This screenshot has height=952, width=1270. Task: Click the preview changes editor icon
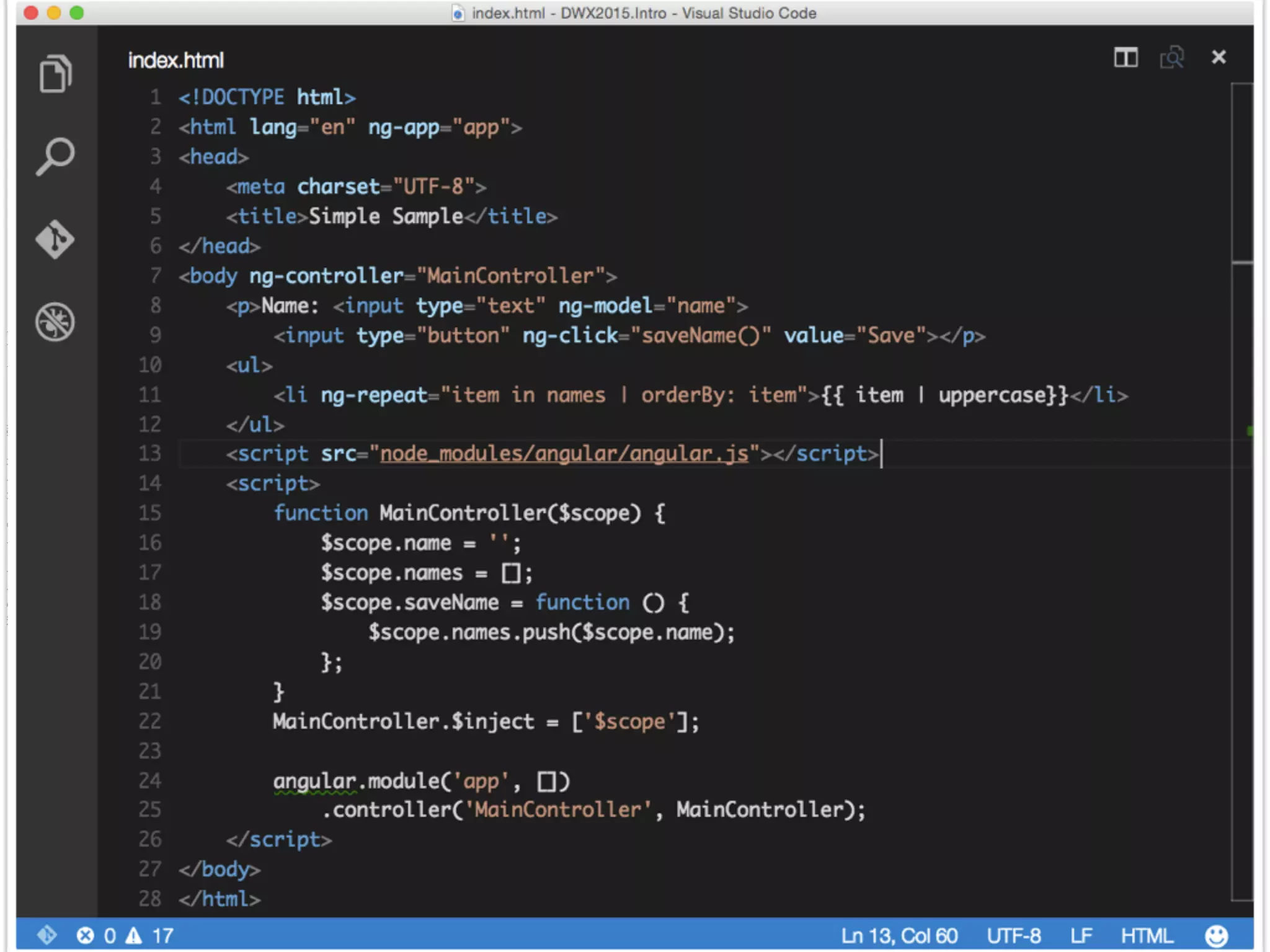tap(1171, 58)
